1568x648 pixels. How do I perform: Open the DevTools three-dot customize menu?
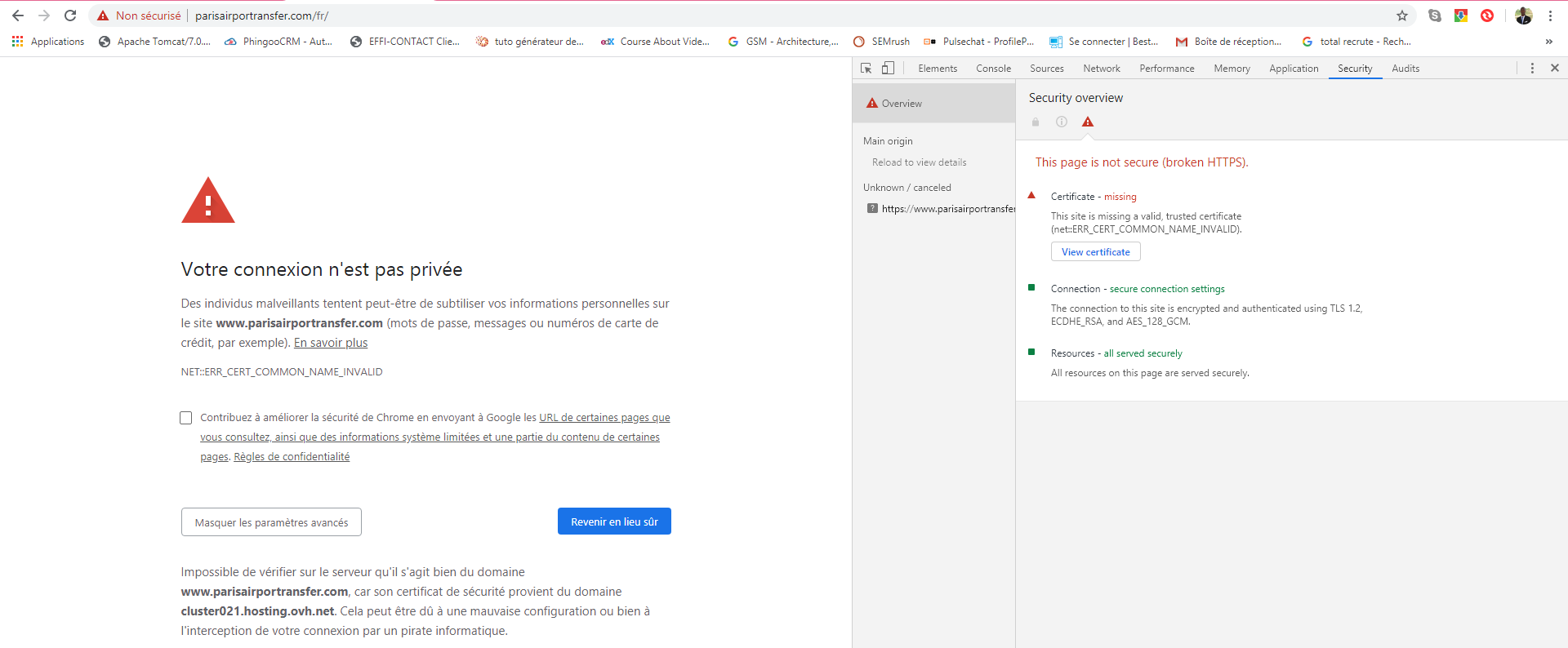[x=1532, y=69]
